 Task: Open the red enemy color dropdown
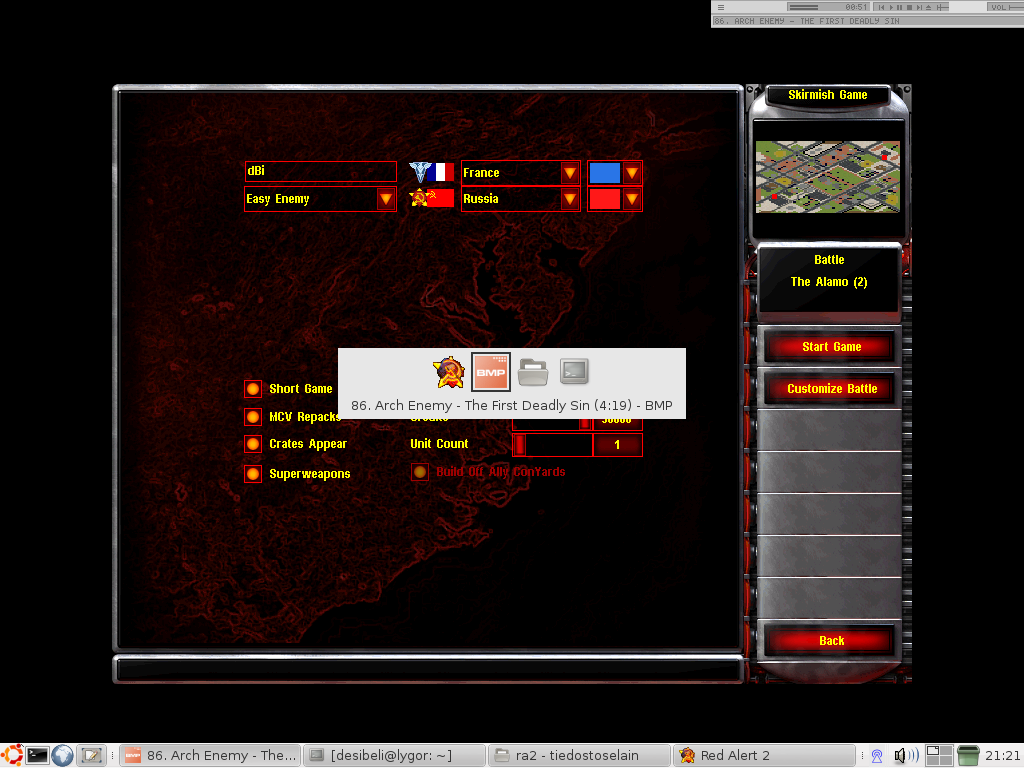[x=632, y=199]
